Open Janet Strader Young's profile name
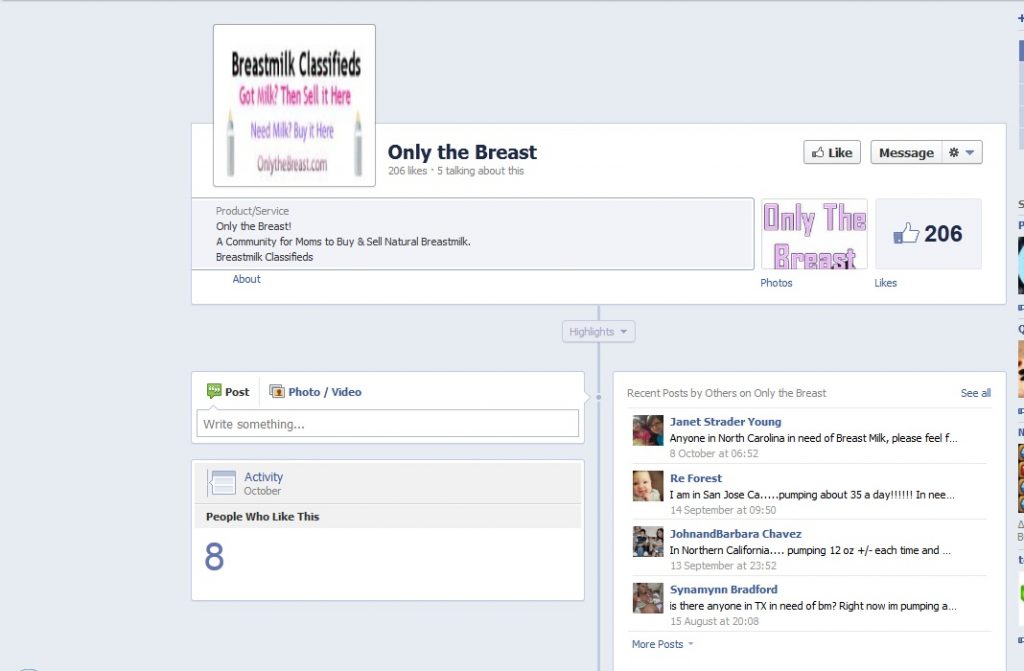1024x671 pixels. [x=726, y=422]
